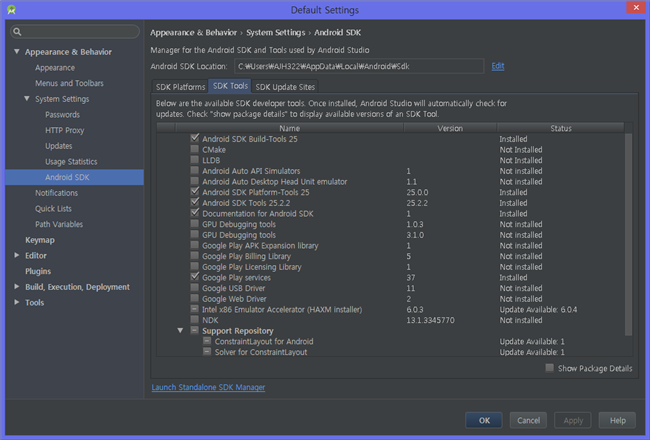Collapse the Appearance & Behavior tree node
This screenshot has width=650, height=440.
[17, 51]
